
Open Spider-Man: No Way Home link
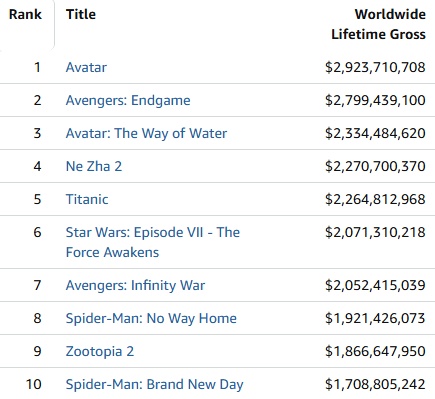pos(151,318)
